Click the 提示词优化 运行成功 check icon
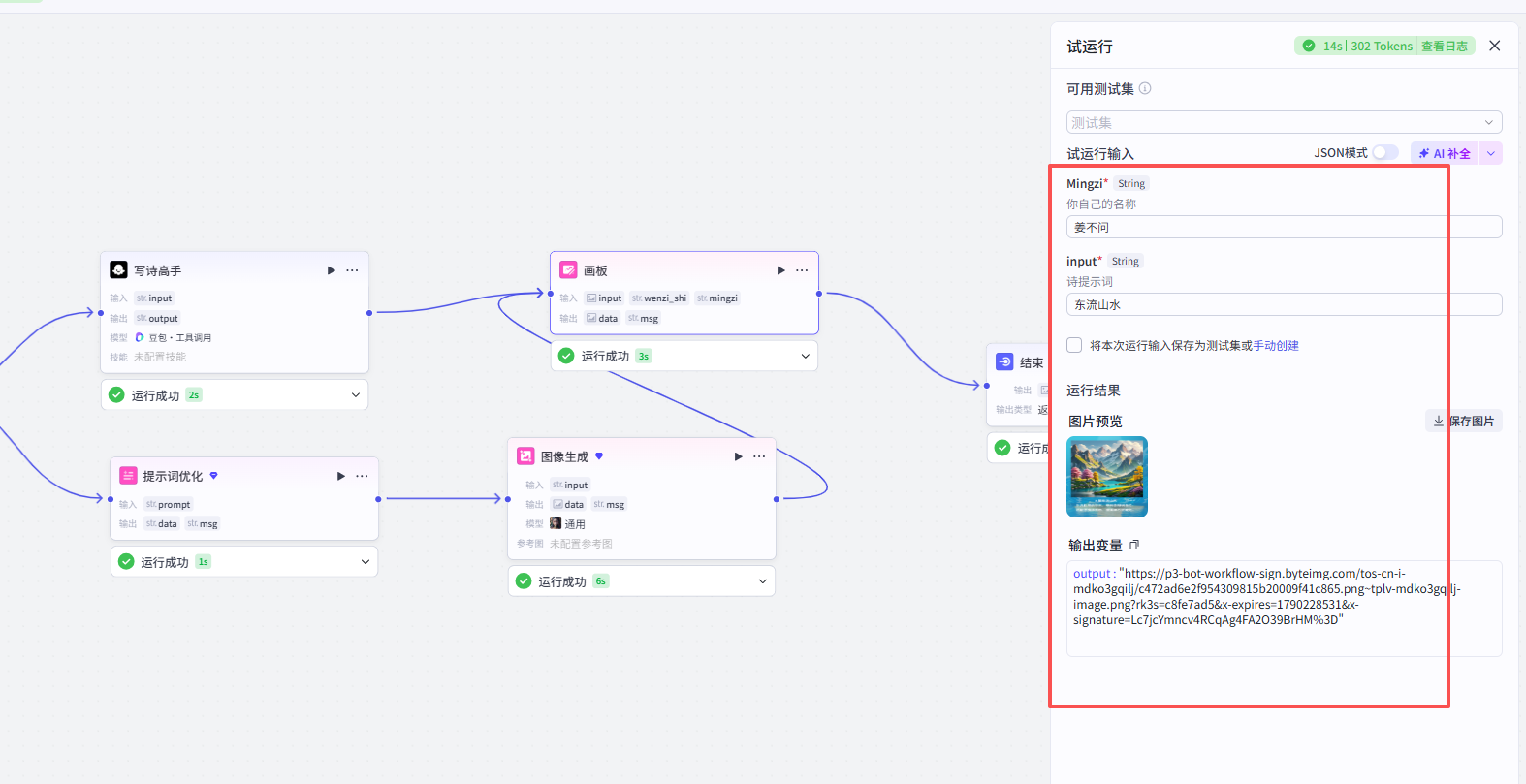 (x=126, y=561)
